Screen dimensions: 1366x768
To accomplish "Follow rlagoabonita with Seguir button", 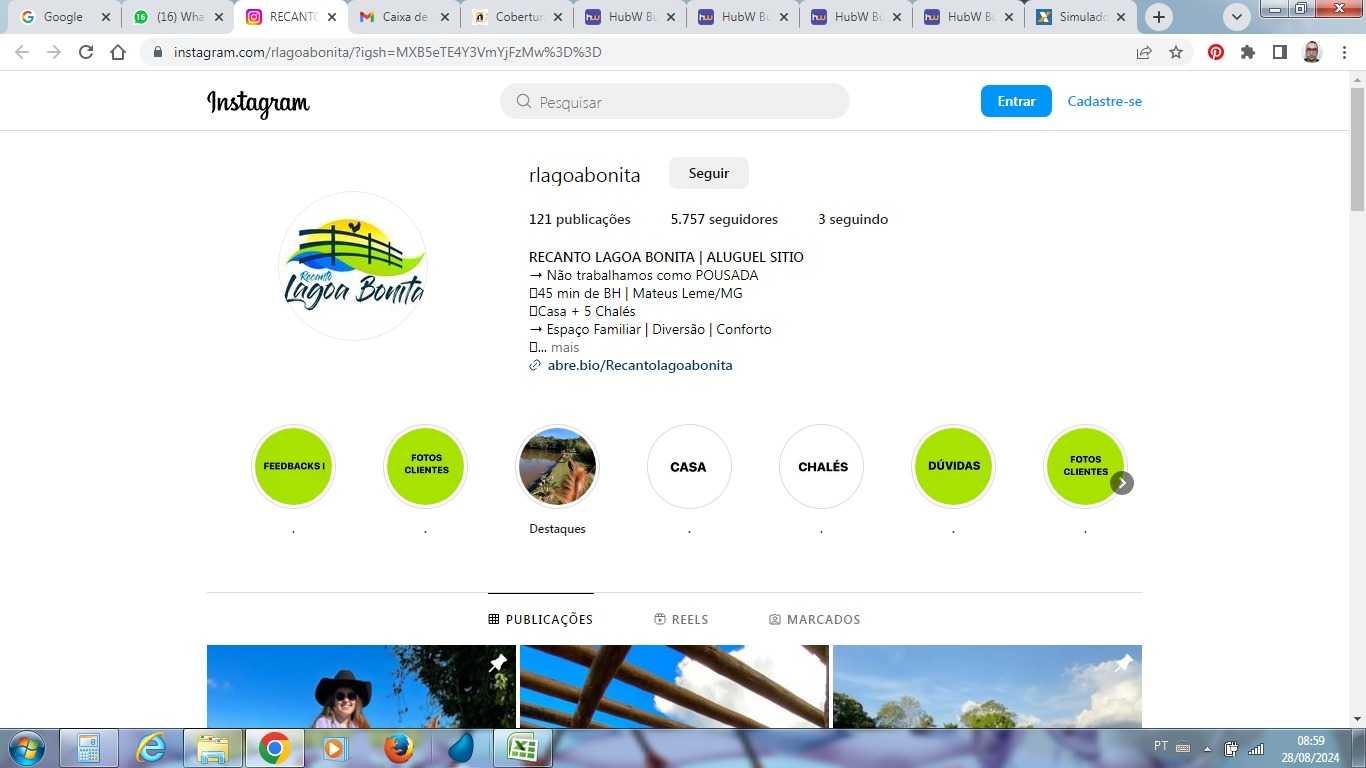I will pos(708,173).
